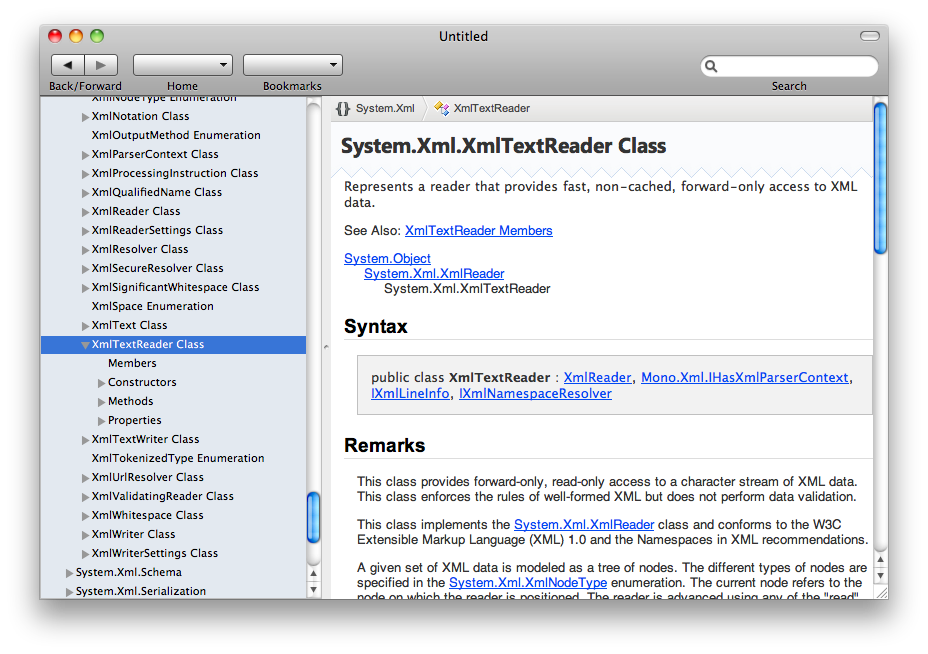Image resolution: width=928 pixels, height=654 pixels.
Task: Expand the XmlReader Class node
Action: click(85, 212)
